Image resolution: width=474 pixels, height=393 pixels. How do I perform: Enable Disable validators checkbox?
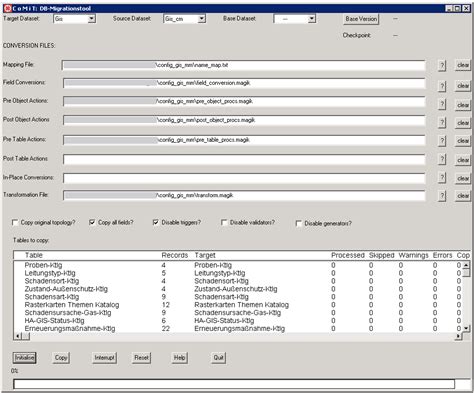tap(224, 222)
